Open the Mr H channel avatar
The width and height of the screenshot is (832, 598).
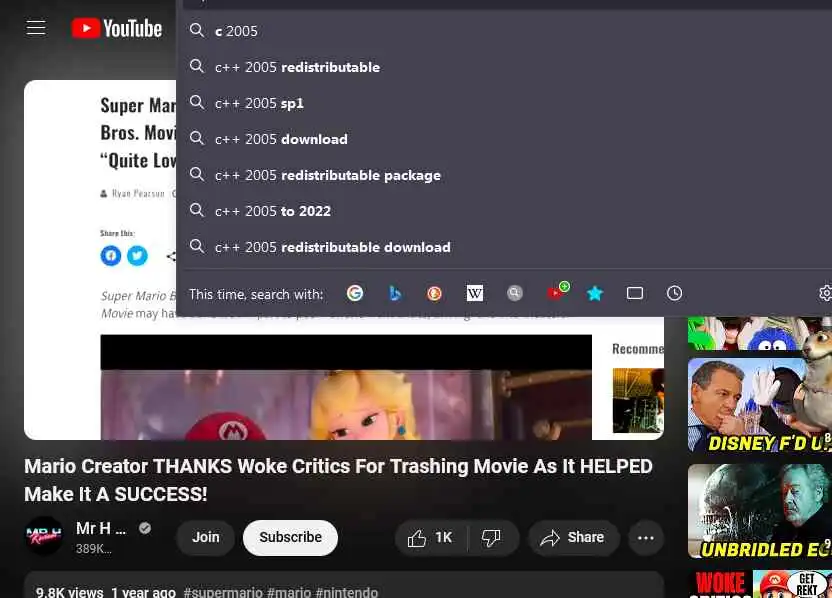click(x=44, y=535)
